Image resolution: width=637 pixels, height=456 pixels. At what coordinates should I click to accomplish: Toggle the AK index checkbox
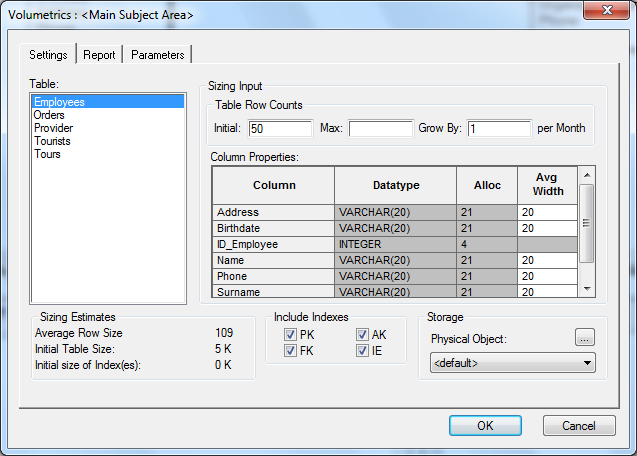pos(362,335)
